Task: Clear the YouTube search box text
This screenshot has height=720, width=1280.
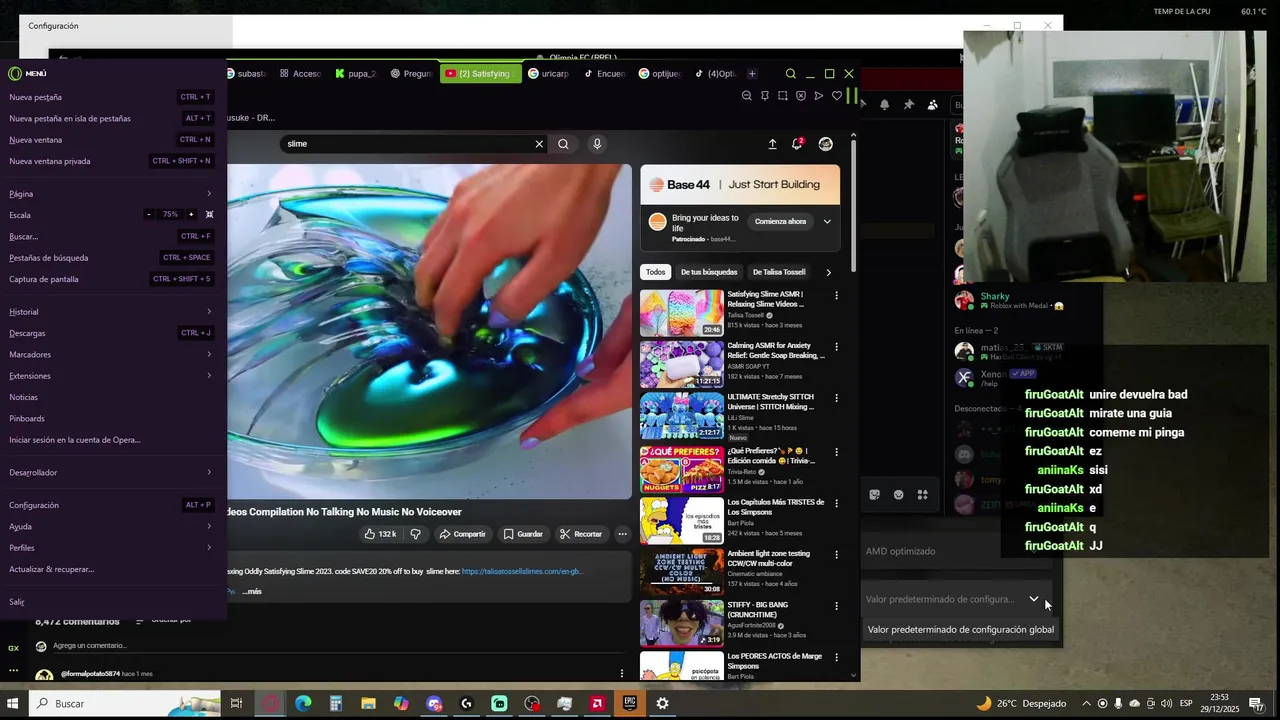Action: [539, 144]
